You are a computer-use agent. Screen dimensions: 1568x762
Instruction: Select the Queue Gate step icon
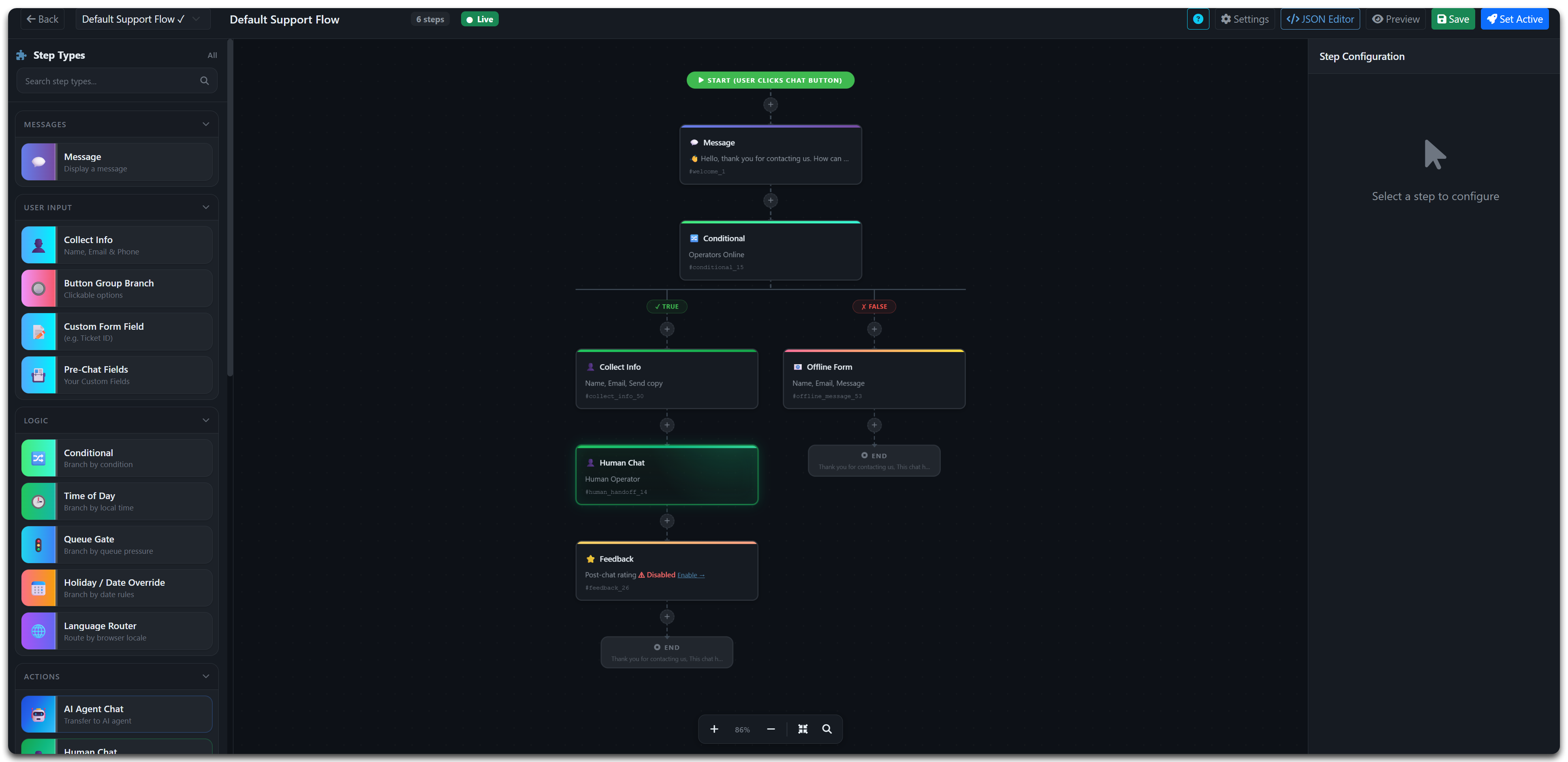(x=38, y=545)
